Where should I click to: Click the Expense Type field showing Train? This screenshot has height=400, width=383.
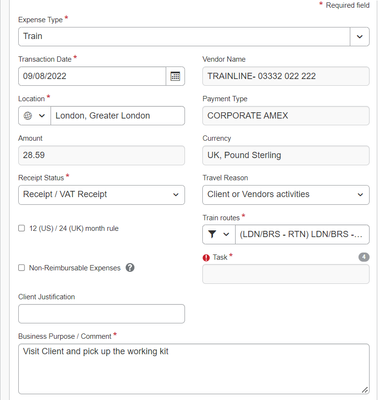click(x=184, y=37)
